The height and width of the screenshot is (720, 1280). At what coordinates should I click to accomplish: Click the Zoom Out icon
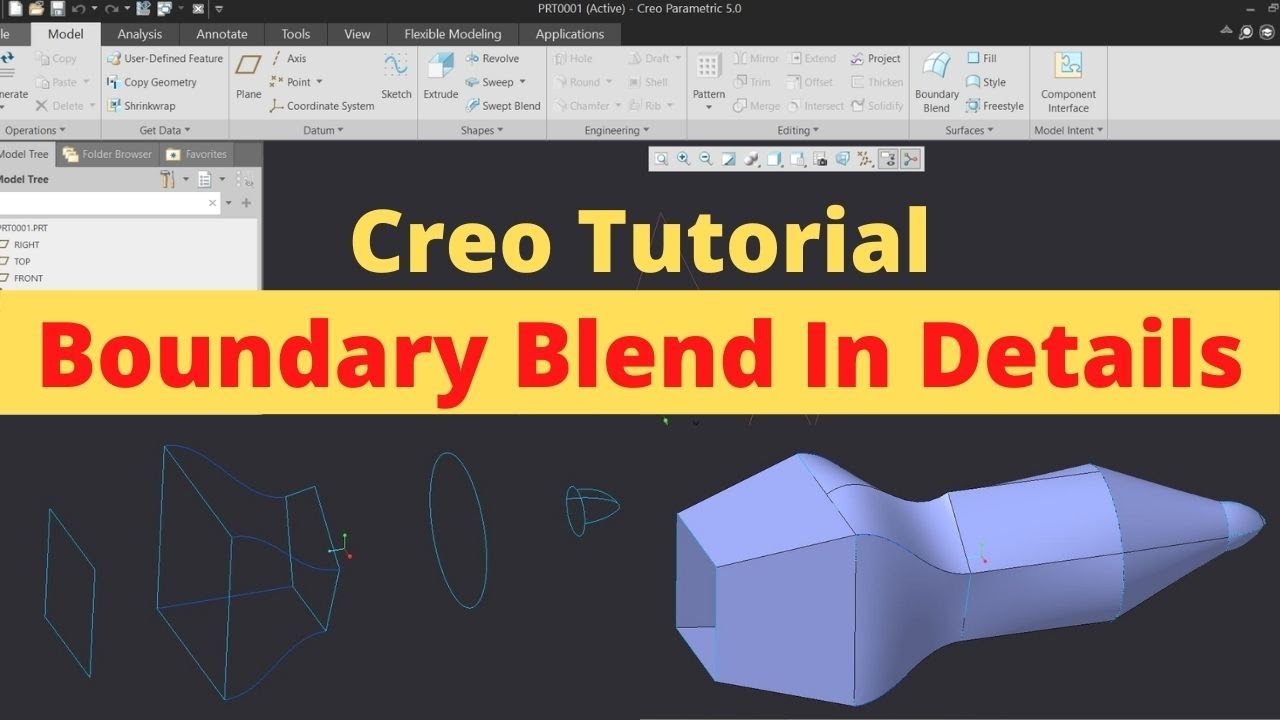(x=706, y=159)
